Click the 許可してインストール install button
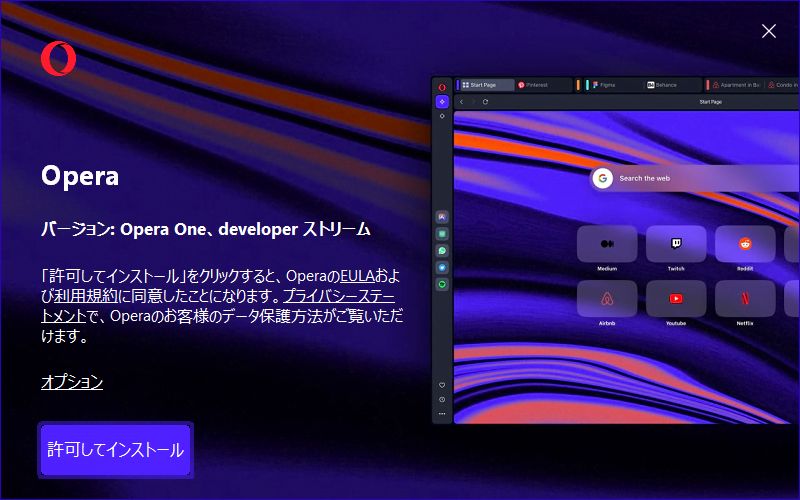This screenshot has height=500, width=800. pos(115,449)
